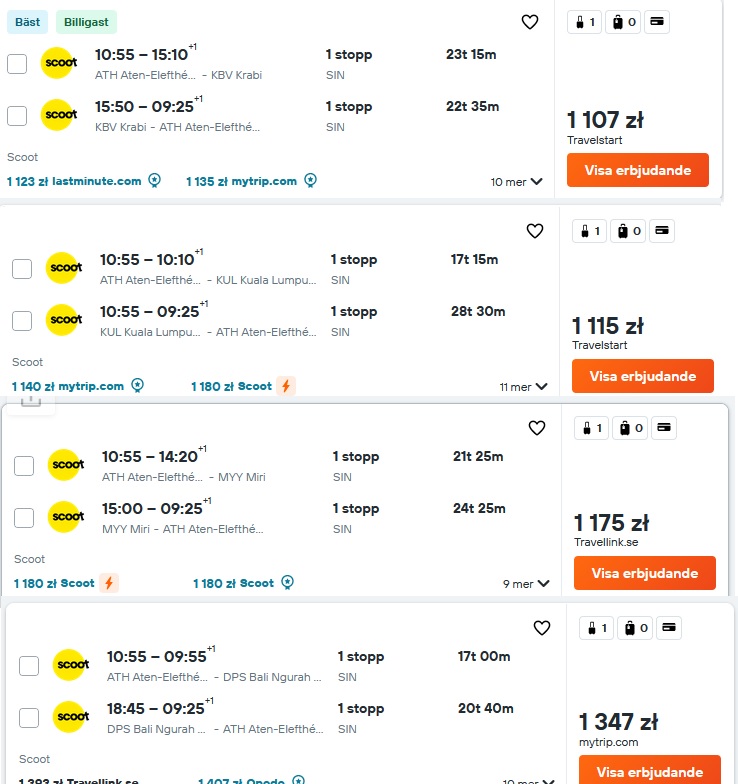Click payment card icon on Bali result

pos(668,628)
